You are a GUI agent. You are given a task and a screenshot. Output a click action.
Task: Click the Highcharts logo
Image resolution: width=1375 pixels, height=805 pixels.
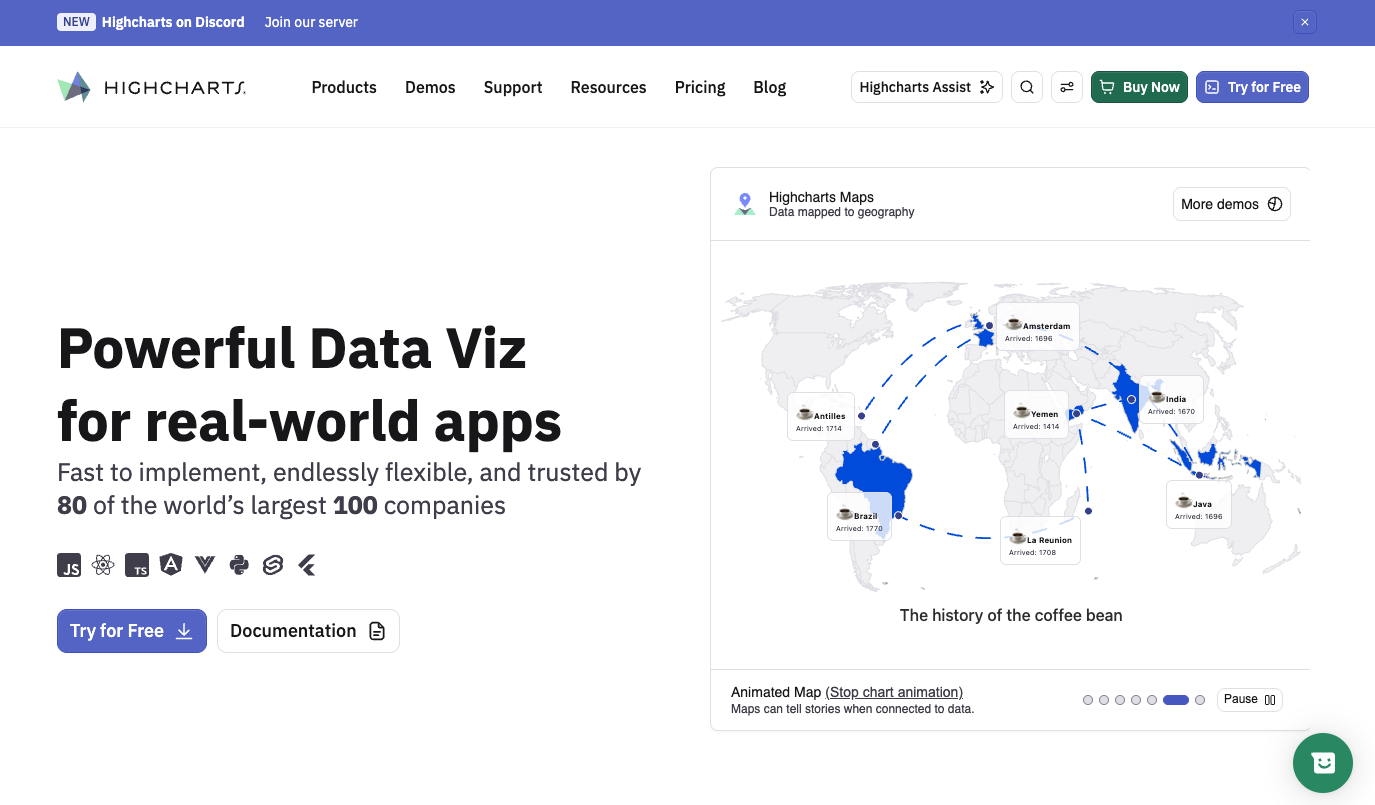coord(152,87)
